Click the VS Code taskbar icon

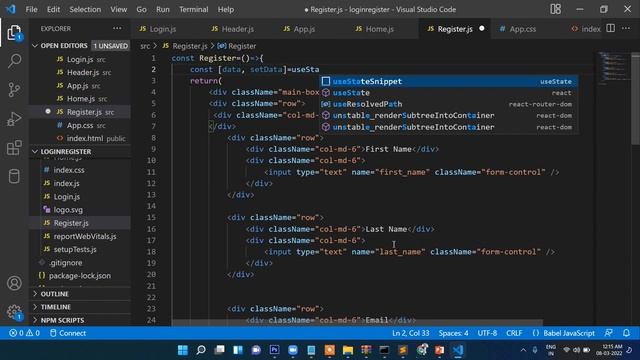click(458, 350)
